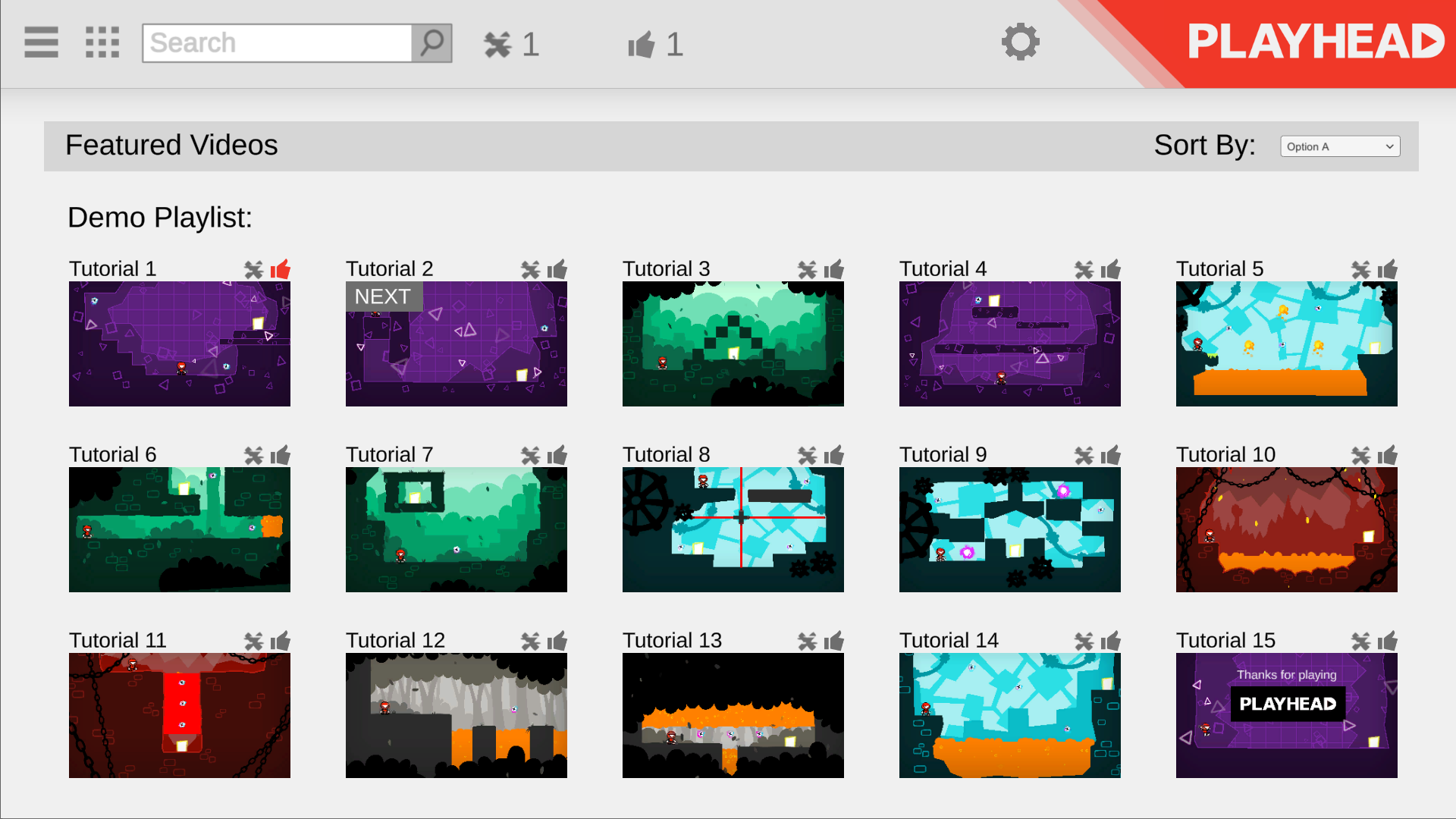Screen dimensions: 1456x819
Task: Open the settings gear
Action: pos(1021,42)
